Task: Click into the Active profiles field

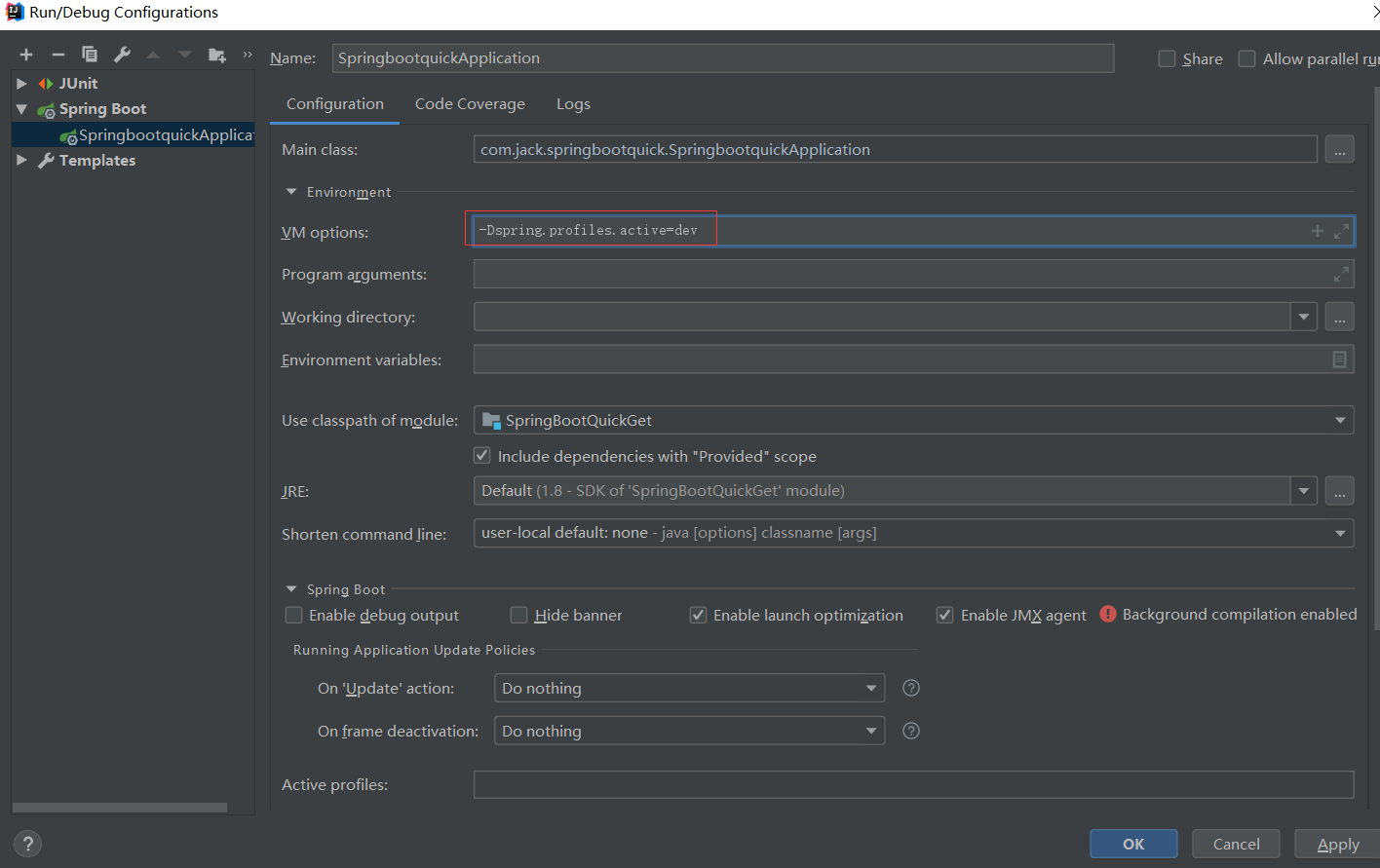Action: [913, 784]
